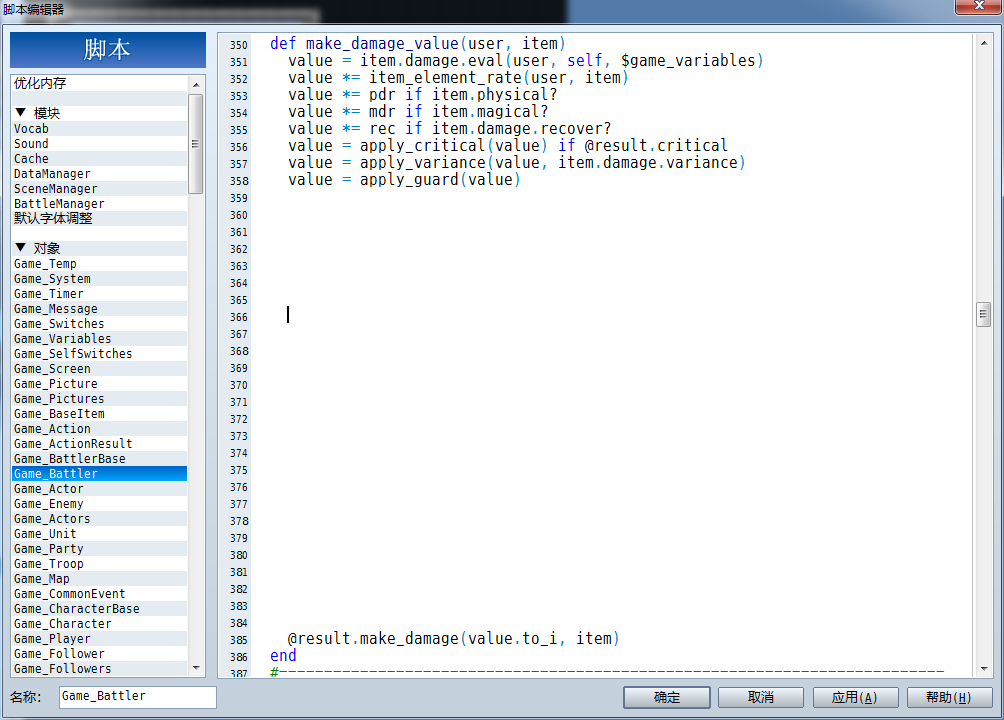Click the script list scrollbar thumb
The width and height of the screenshot is (1004, 720).
click(195, 143)
